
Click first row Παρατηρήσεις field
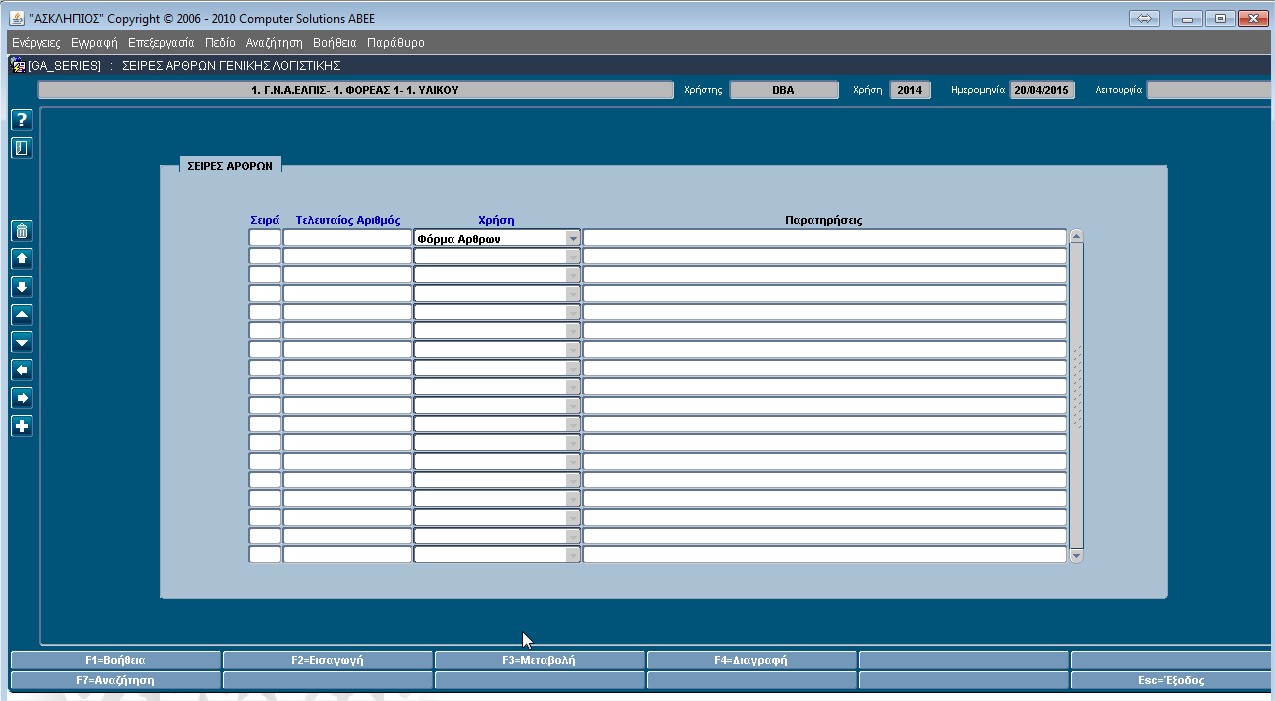(825, 238)
